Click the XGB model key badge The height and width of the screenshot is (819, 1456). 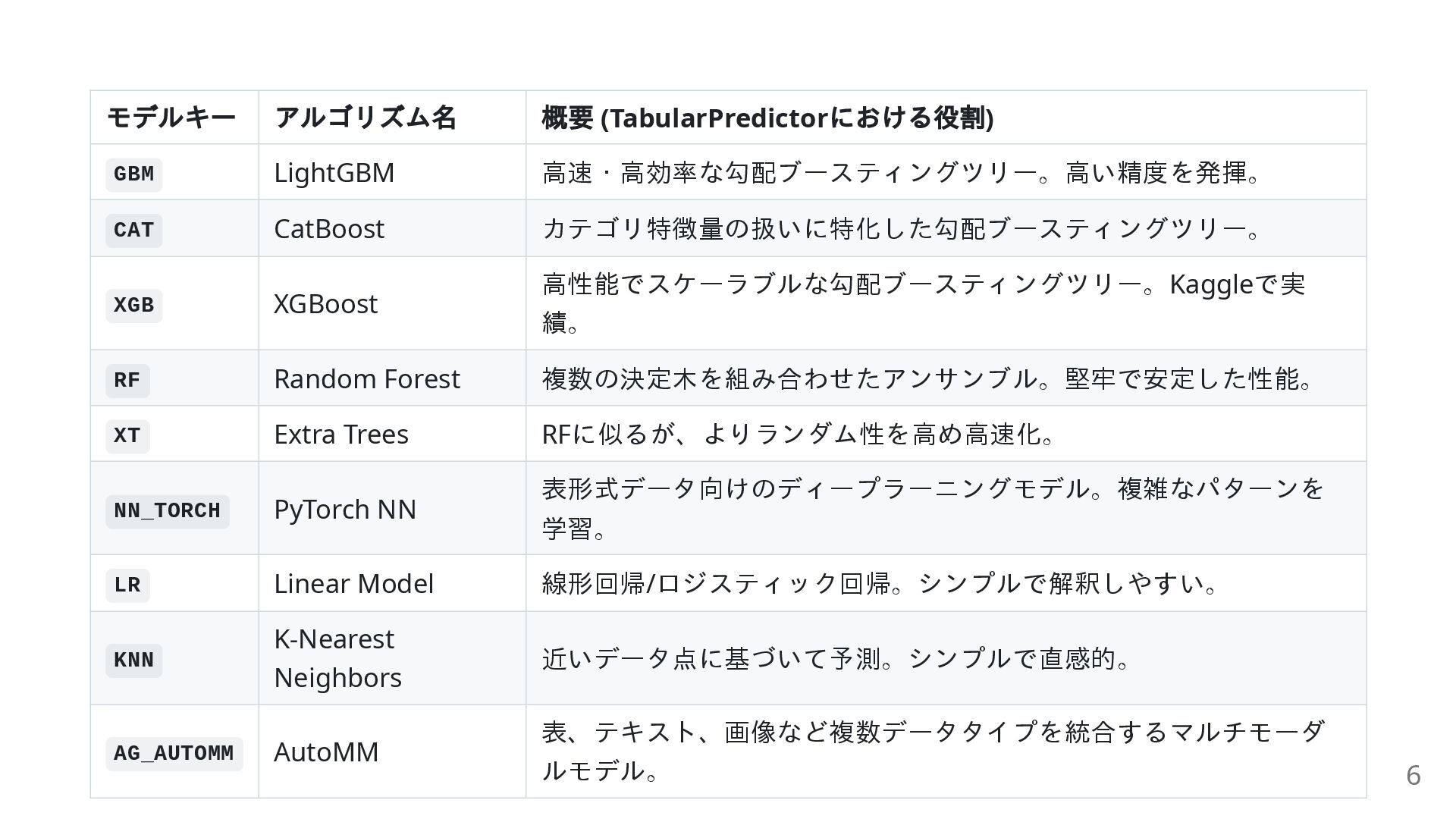(133, 305)
